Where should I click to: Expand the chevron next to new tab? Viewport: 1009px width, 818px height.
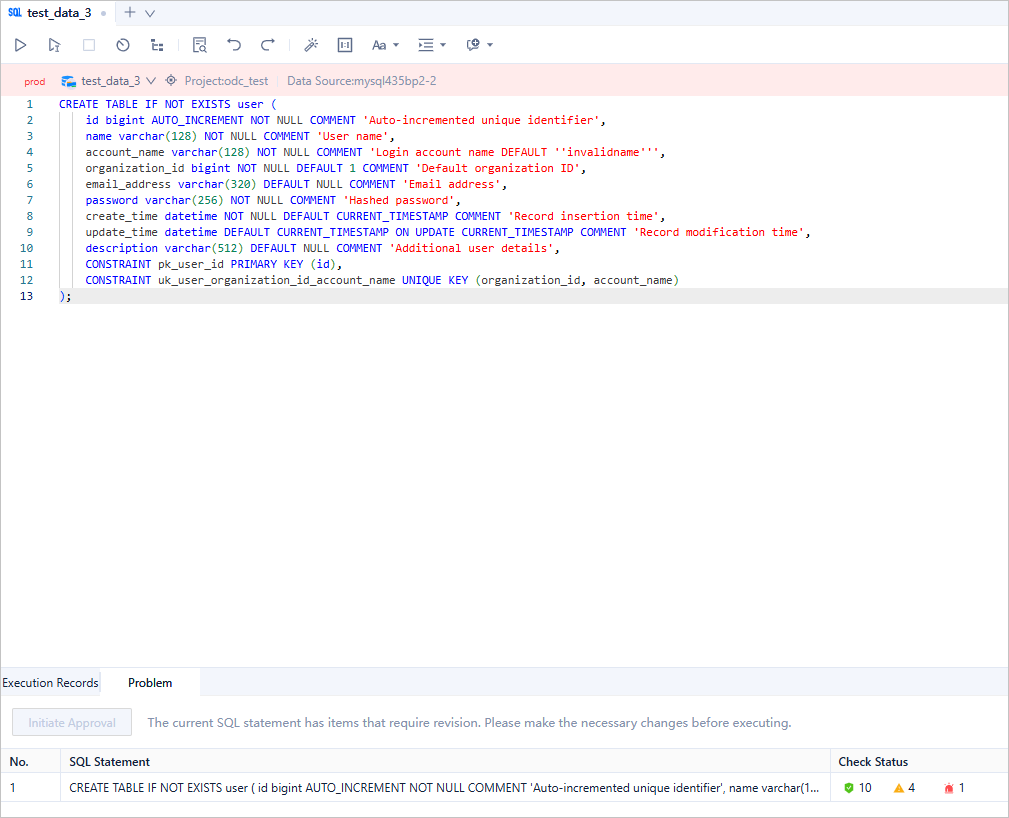[150, 13]
